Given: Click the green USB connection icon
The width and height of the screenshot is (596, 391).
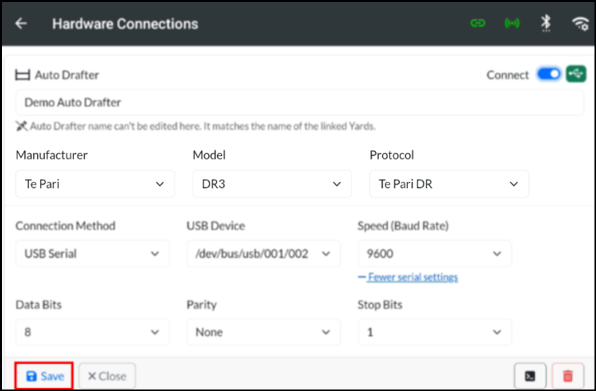Looking at the screenshot, I should tap(576, 74).
